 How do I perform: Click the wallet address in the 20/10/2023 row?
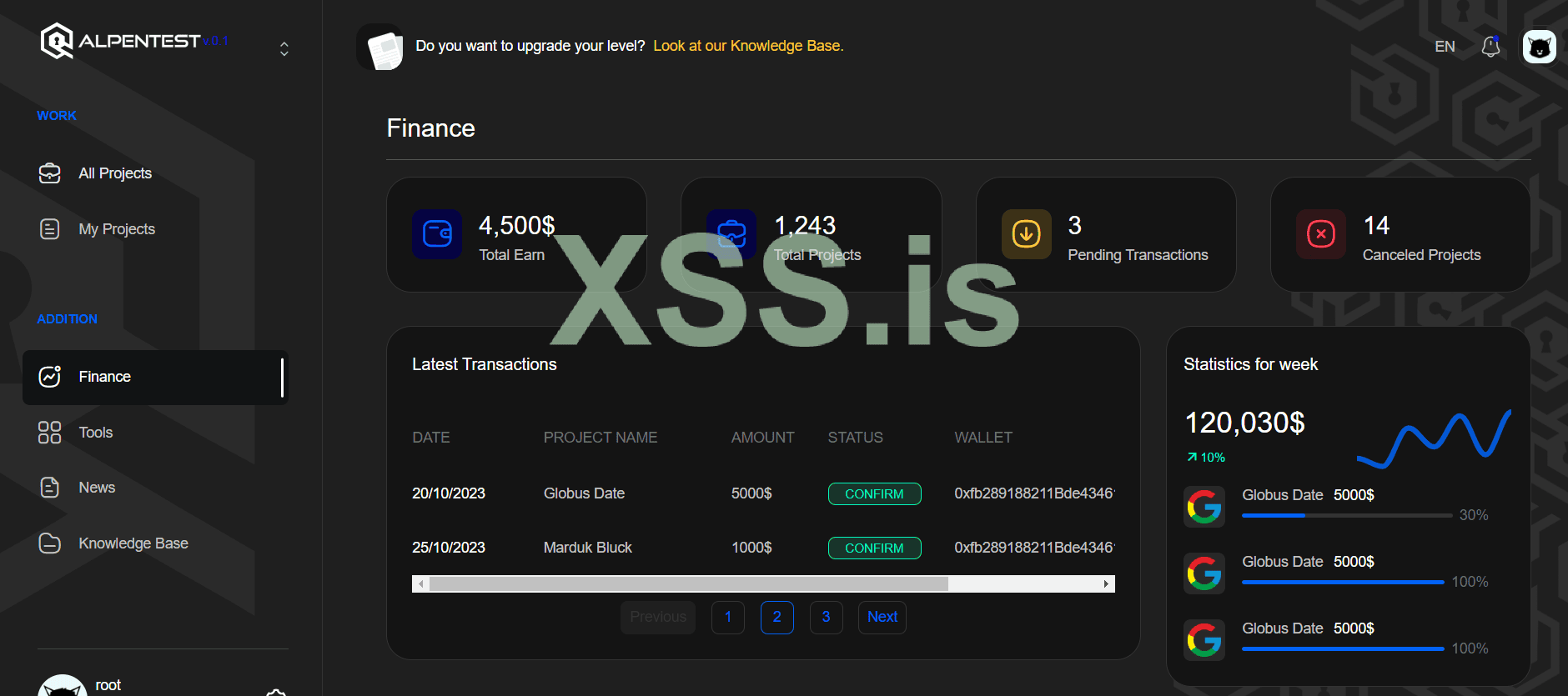(x=1034, y=493)
